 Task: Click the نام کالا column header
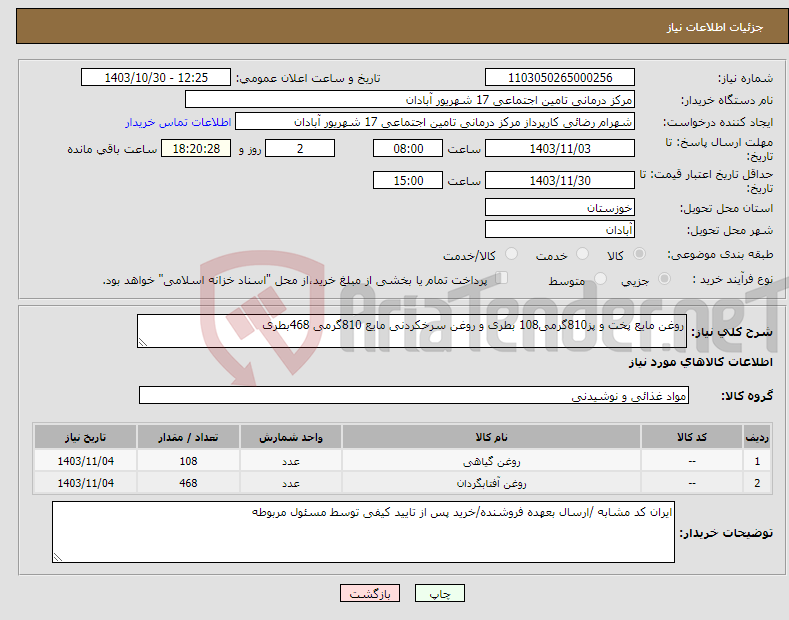click(491, 437)
